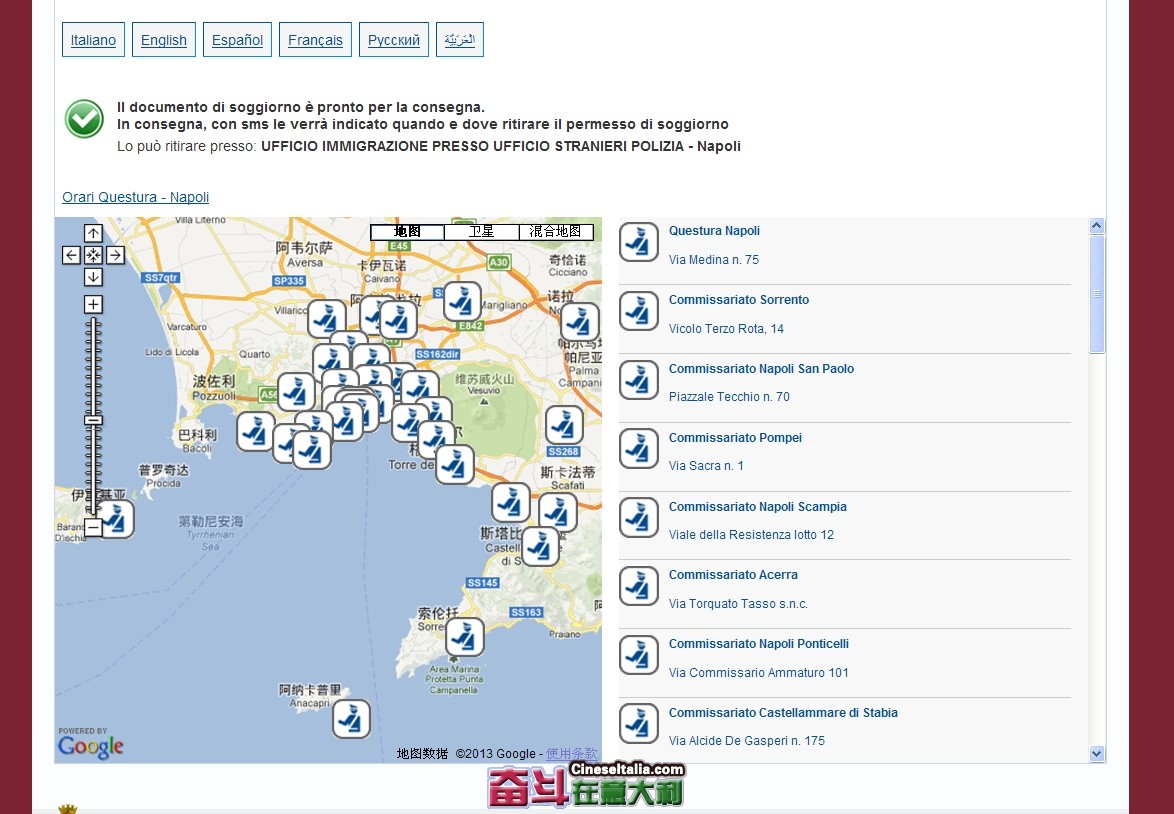
Task: Select the 混合地图 hybrid view tab
Action: coord(556,231)
